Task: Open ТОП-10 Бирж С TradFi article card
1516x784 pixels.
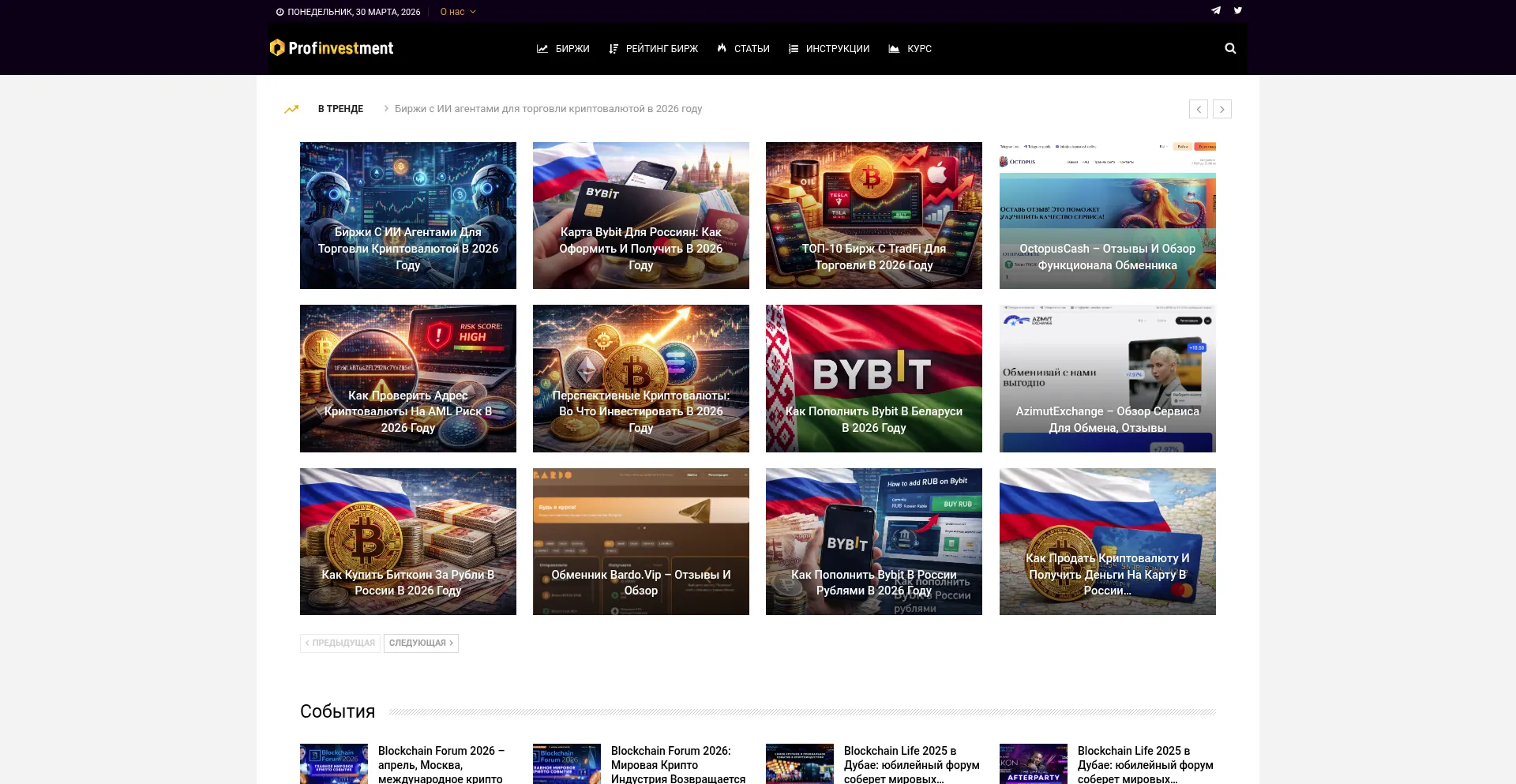Action: pos(874,216)
